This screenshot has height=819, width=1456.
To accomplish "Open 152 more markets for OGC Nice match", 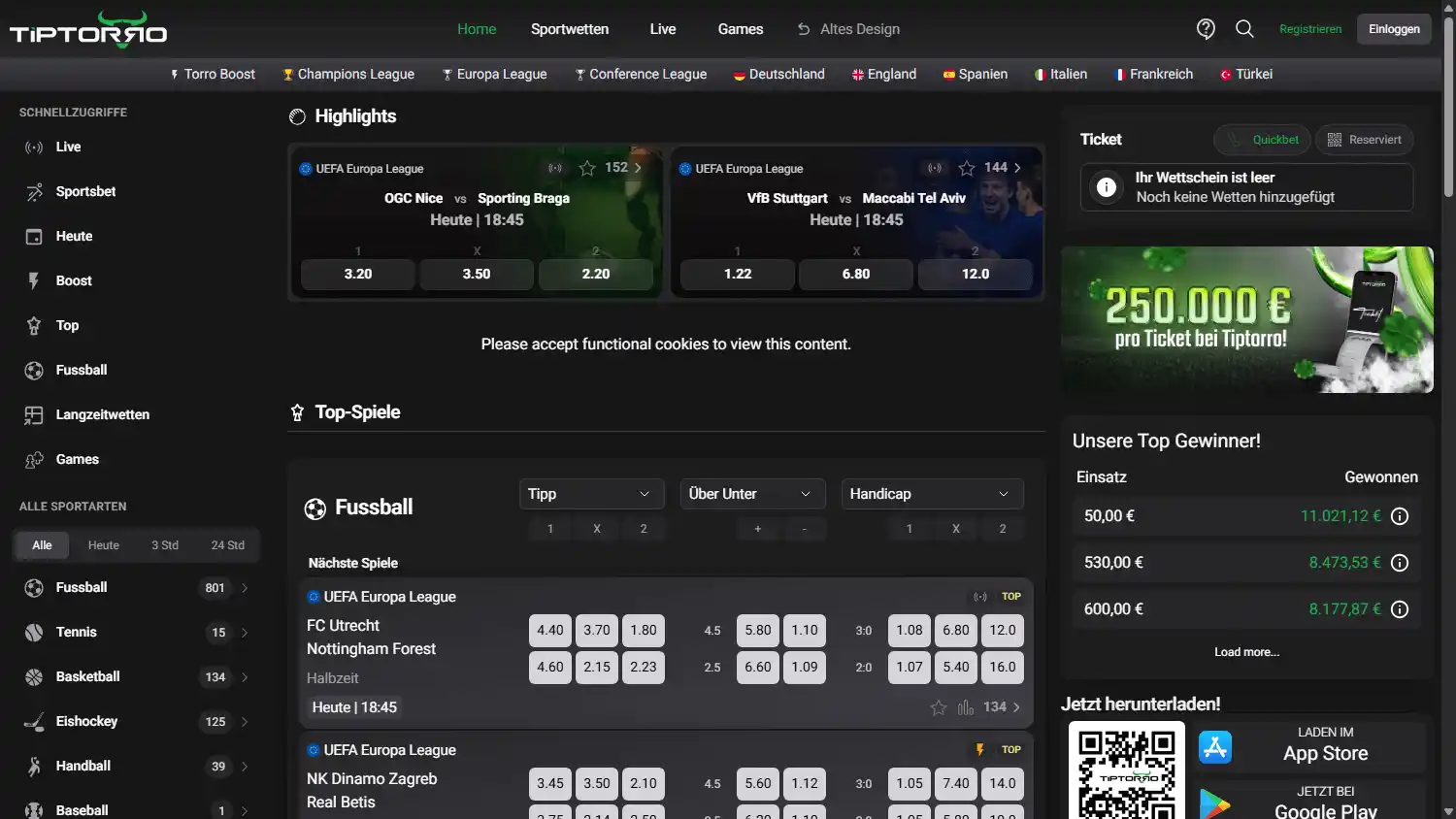I will point(623,168).
